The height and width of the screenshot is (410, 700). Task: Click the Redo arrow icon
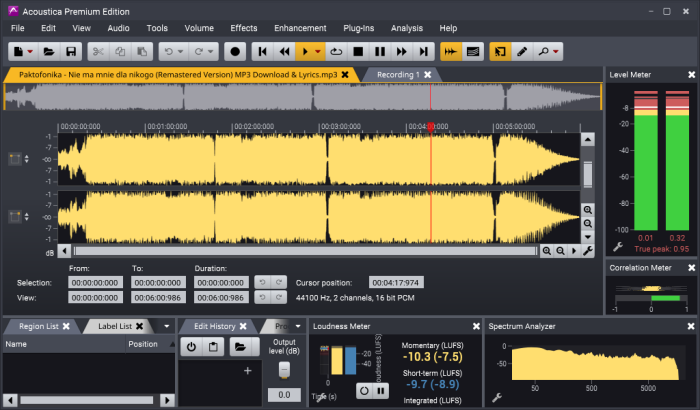tap(199, 52)
